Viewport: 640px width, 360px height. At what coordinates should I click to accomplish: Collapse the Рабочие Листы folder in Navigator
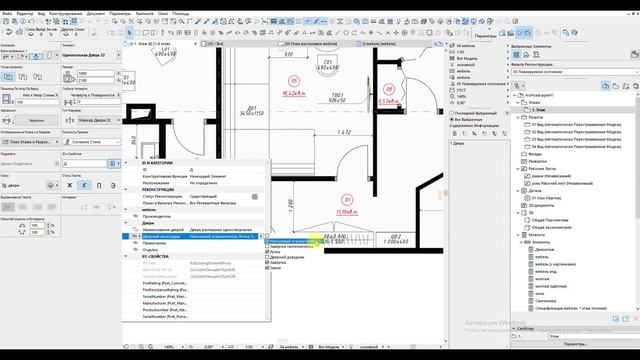pos(518,169)
